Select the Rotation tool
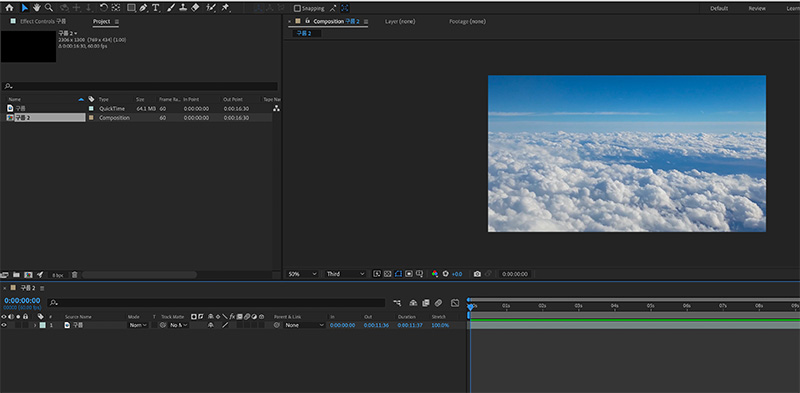 point(104,8)
